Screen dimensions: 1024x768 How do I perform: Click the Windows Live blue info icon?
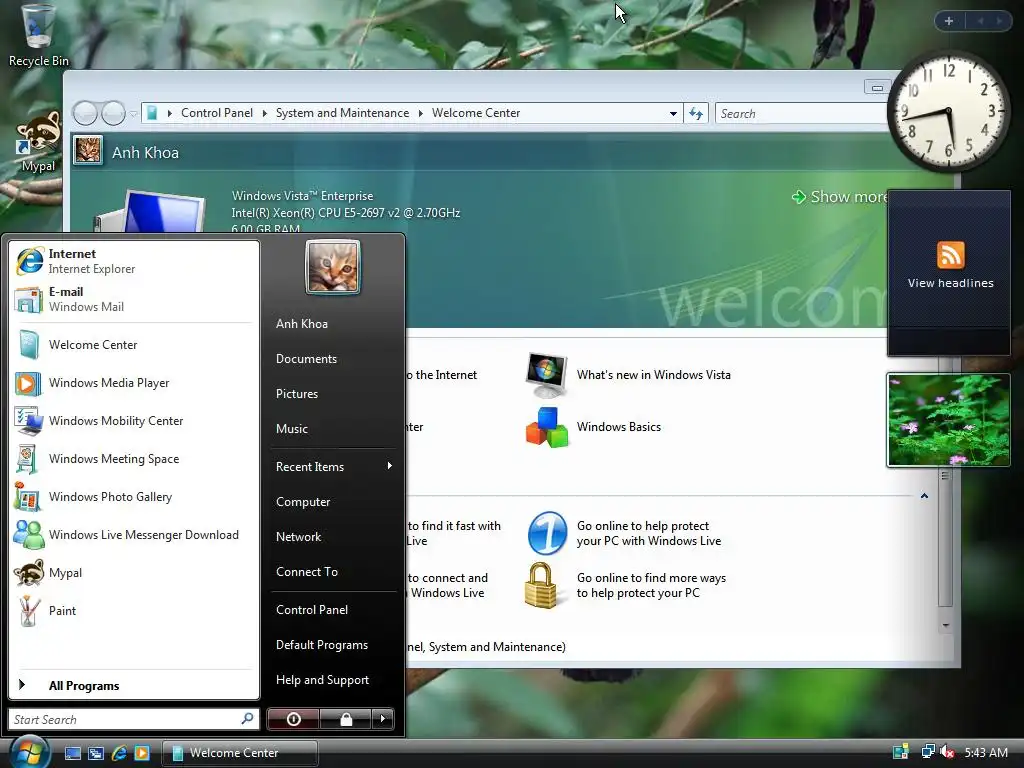coord(547,533)
